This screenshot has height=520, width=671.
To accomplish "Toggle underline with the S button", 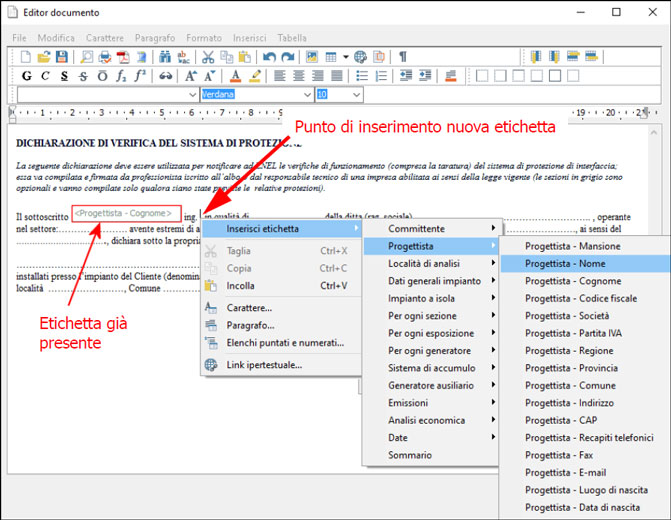I will pyautogui.click(x=64, y=76).
